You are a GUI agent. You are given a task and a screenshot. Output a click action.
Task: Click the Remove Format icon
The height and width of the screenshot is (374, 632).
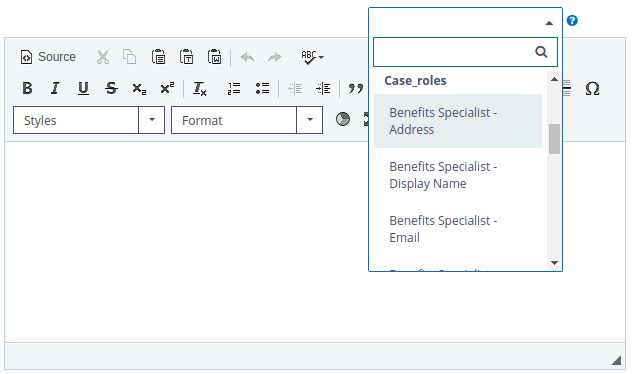pyautogui.click(x=200, y=88)
